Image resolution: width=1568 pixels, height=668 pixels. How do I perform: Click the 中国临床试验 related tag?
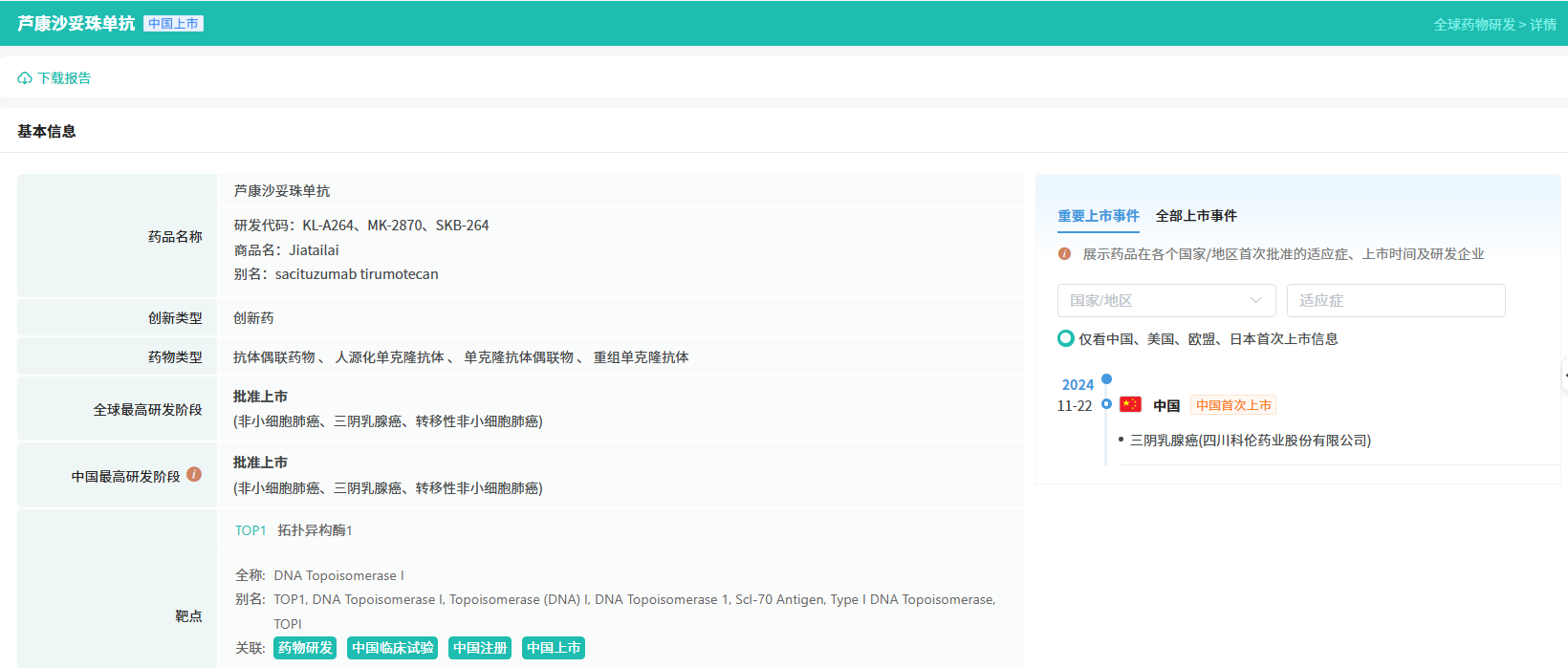(x=392, y=648)
